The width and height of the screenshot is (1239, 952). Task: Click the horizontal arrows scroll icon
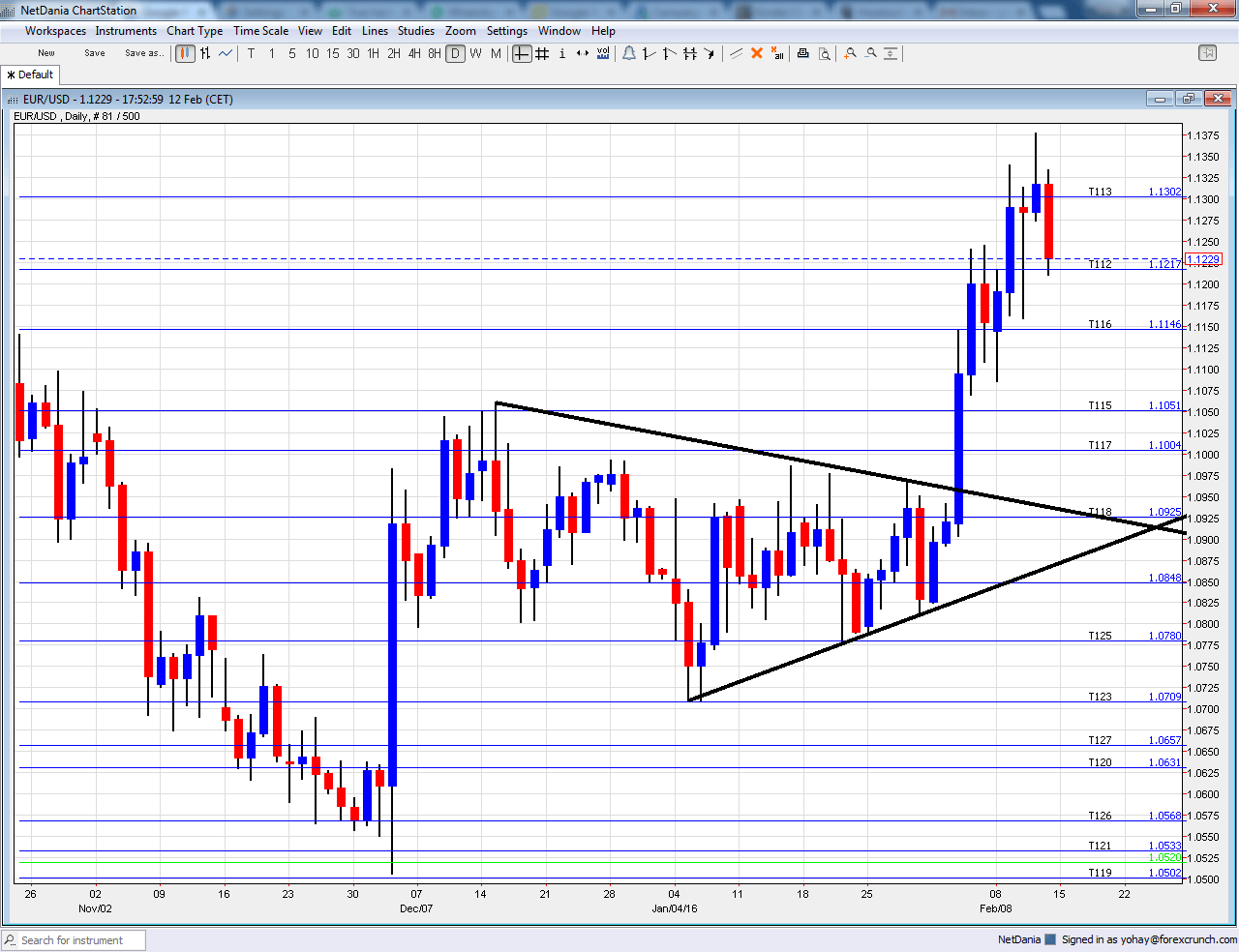click(583, 53)
